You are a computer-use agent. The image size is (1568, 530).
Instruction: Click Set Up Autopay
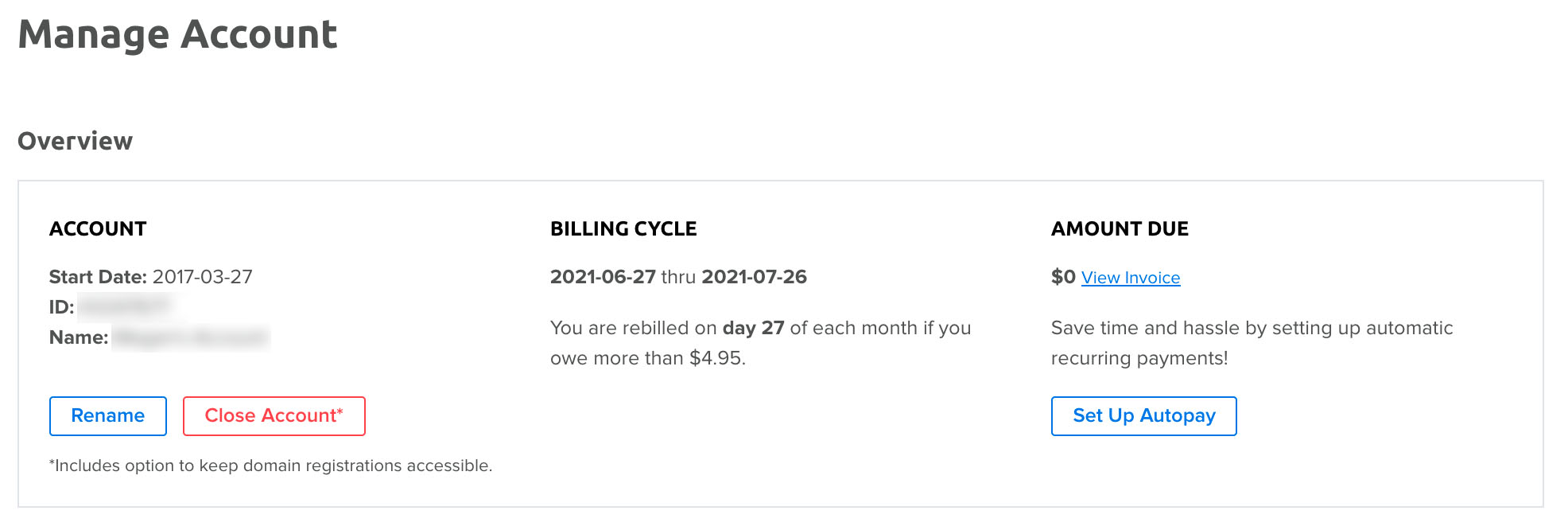point(1144,416)
